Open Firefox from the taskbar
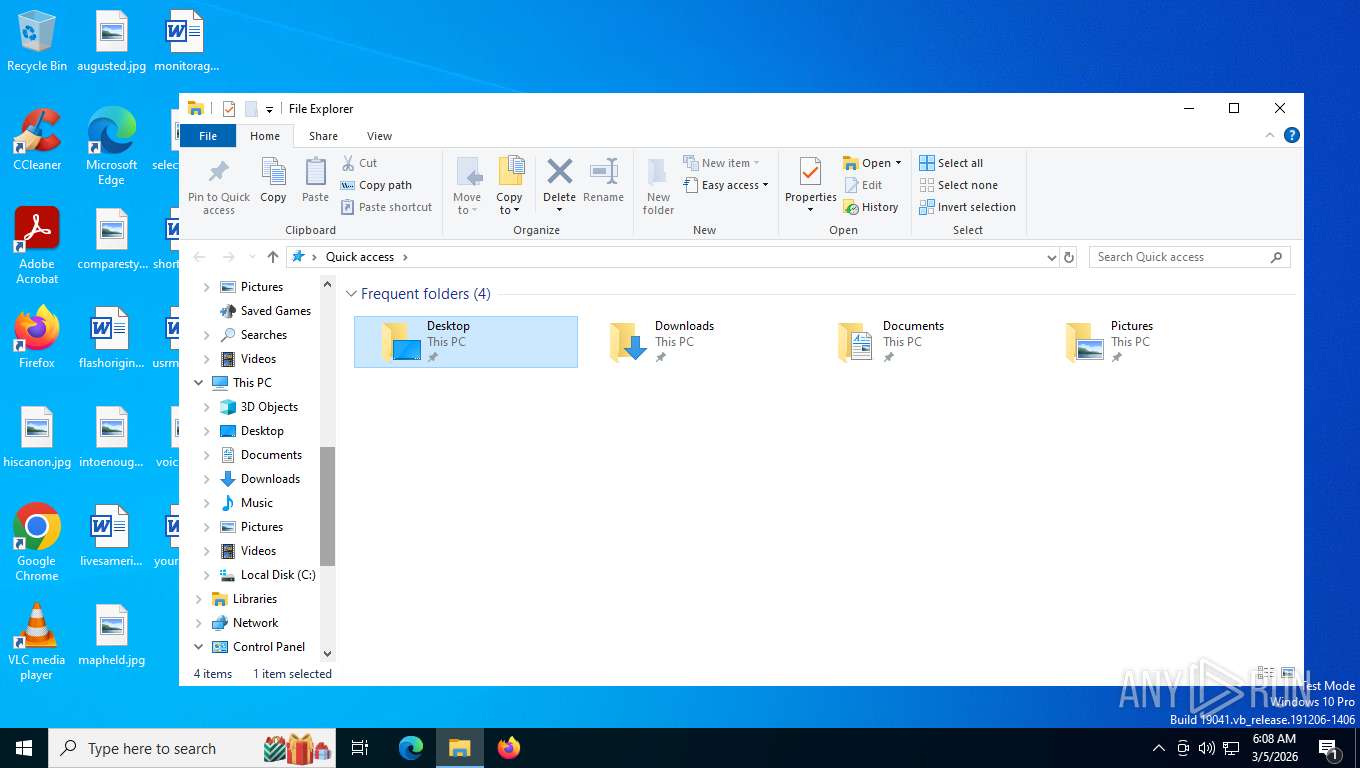The image size is (1360, 768). click(509, 748)
